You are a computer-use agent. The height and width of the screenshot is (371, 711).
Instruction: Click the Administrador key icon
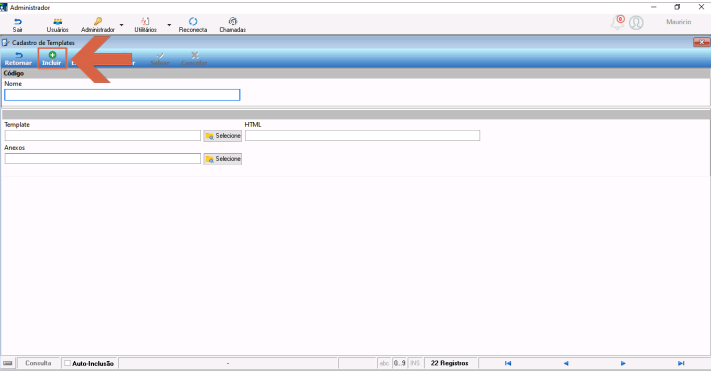point(98,21)
